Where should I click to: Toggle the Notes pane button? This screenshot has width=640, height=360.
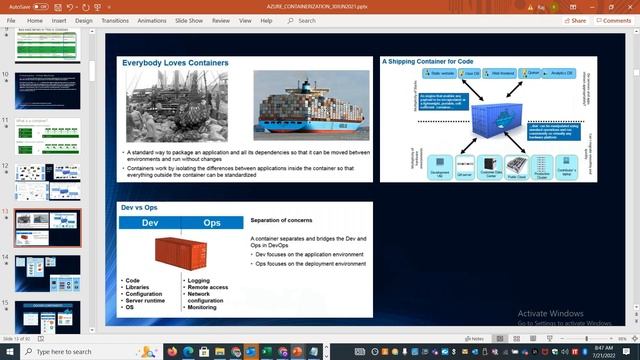click(x=474, y=339)
